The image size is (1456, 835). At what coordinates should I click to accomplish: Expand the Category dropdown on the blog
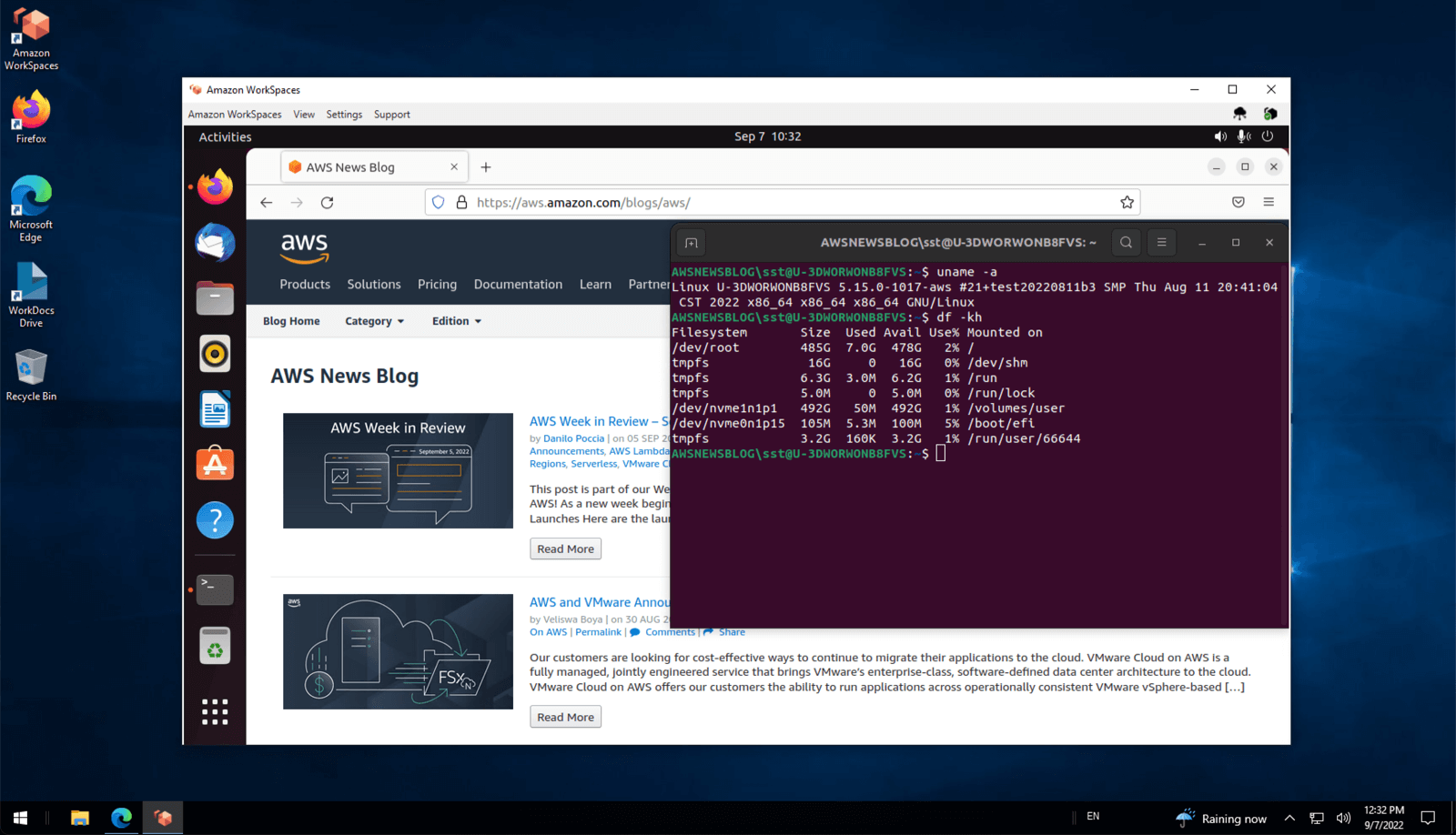(374, 320)
